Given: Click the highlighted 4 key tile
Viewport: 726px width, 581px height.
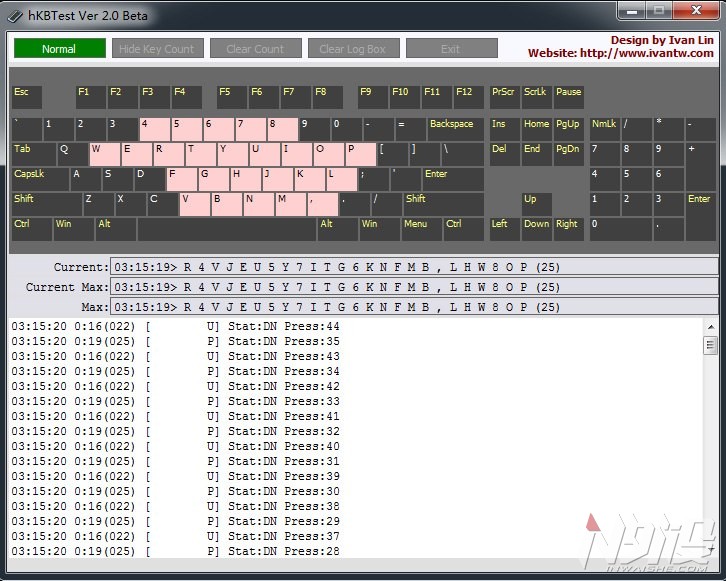Looking at the screenshot, I should 155,129.
